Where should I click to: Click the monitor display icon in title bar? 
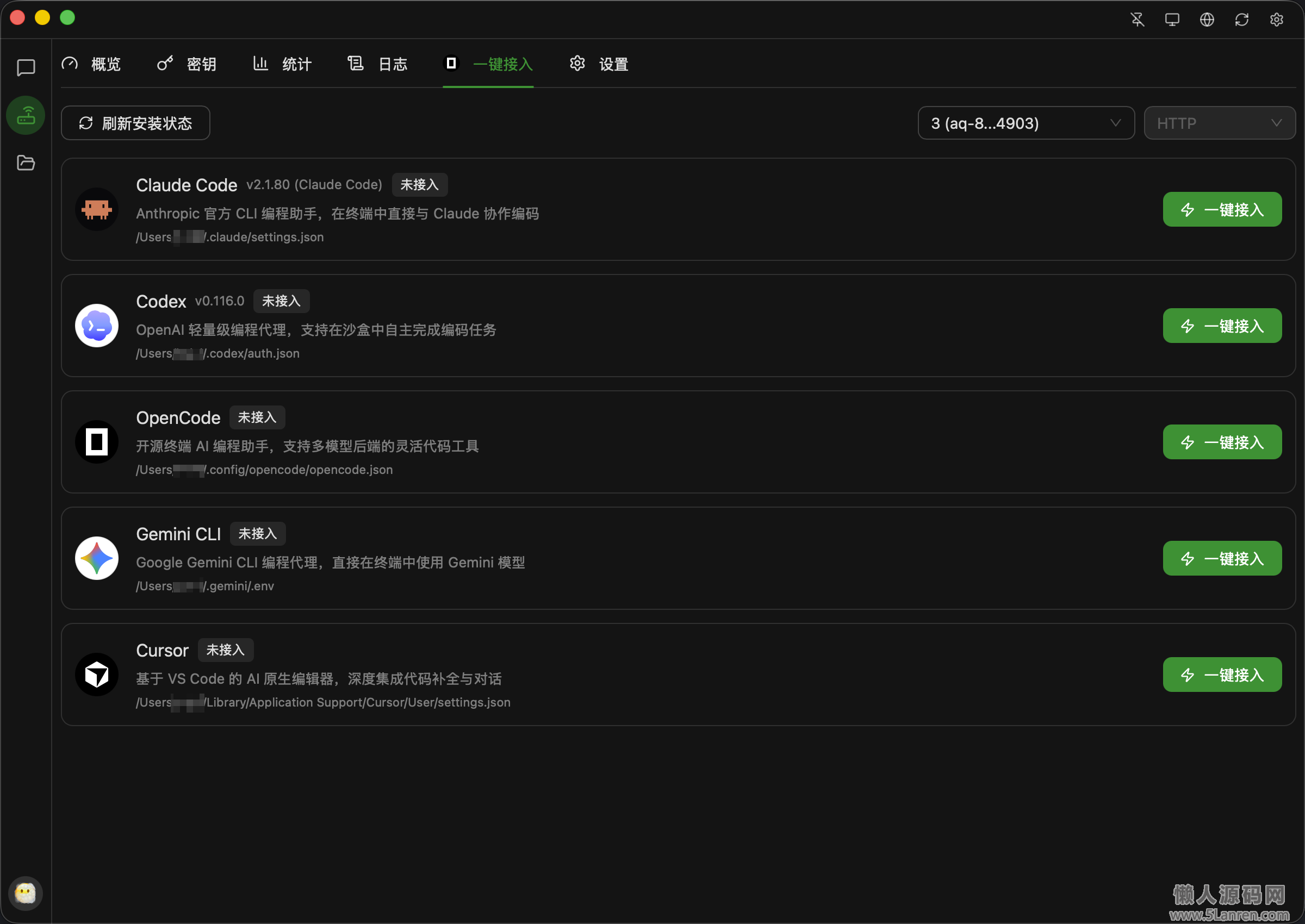(1172, 20)
